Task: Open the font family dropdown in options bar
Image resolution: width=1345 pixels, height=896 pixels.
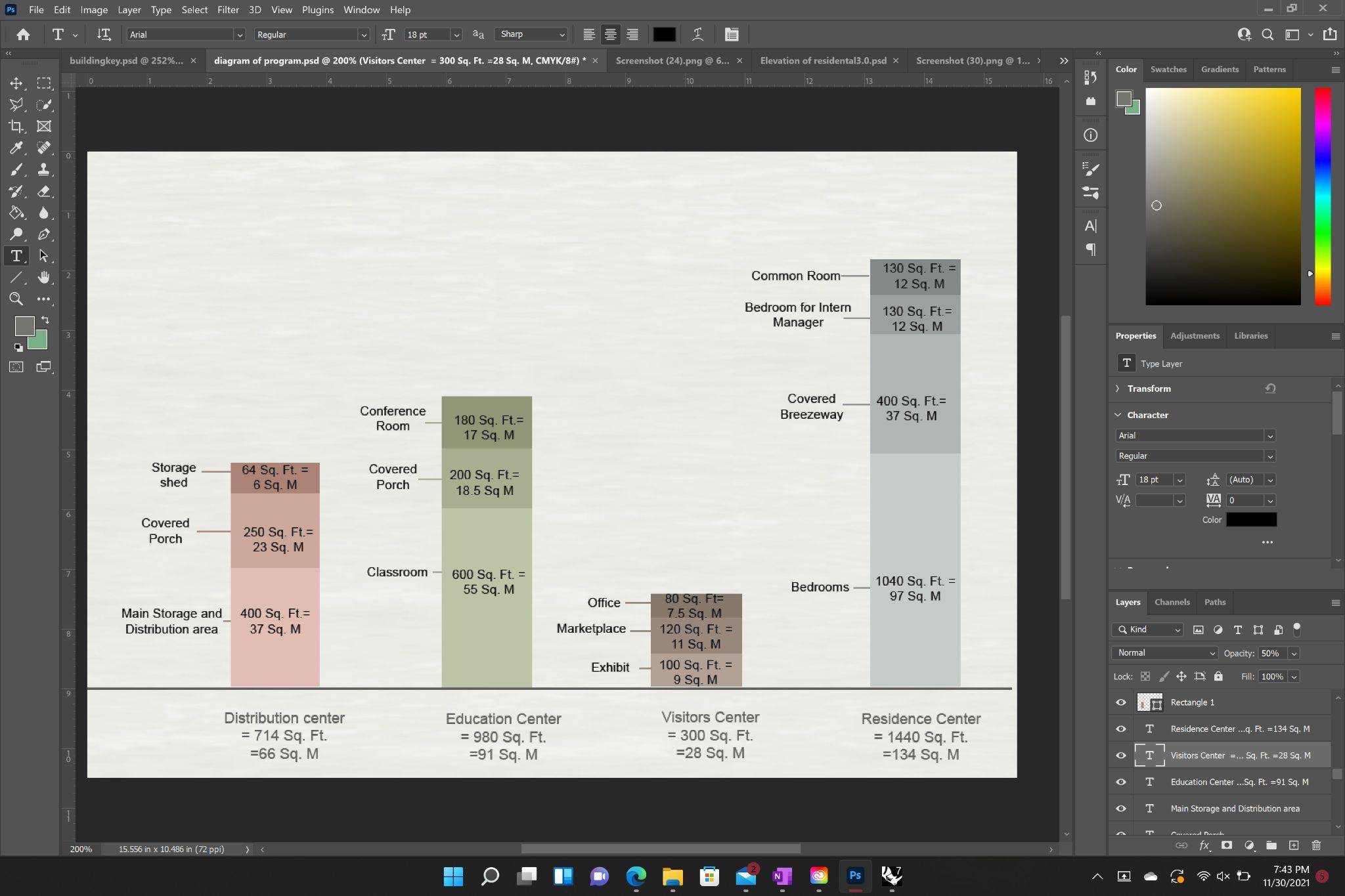Action: pyautogui.click(x=240, y=35)
